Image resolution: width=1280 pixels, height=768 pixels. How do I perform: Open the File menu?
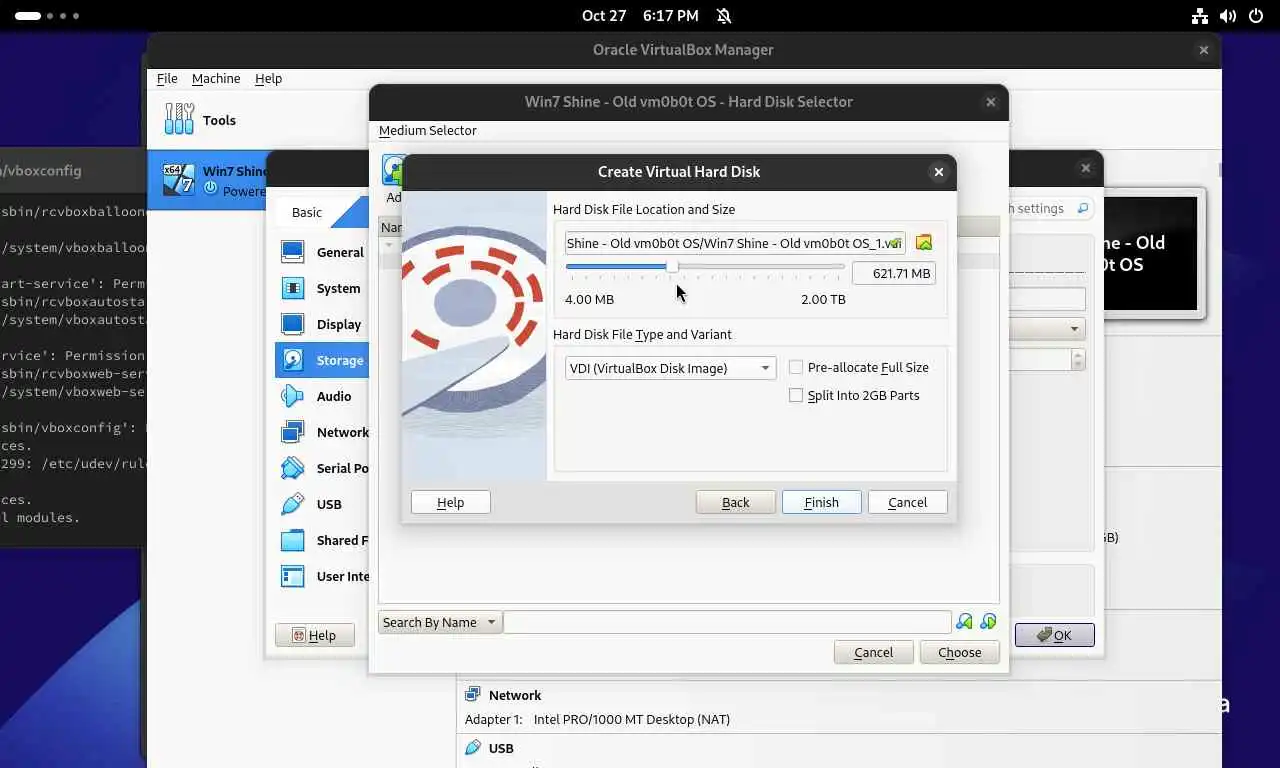point(167,78)
